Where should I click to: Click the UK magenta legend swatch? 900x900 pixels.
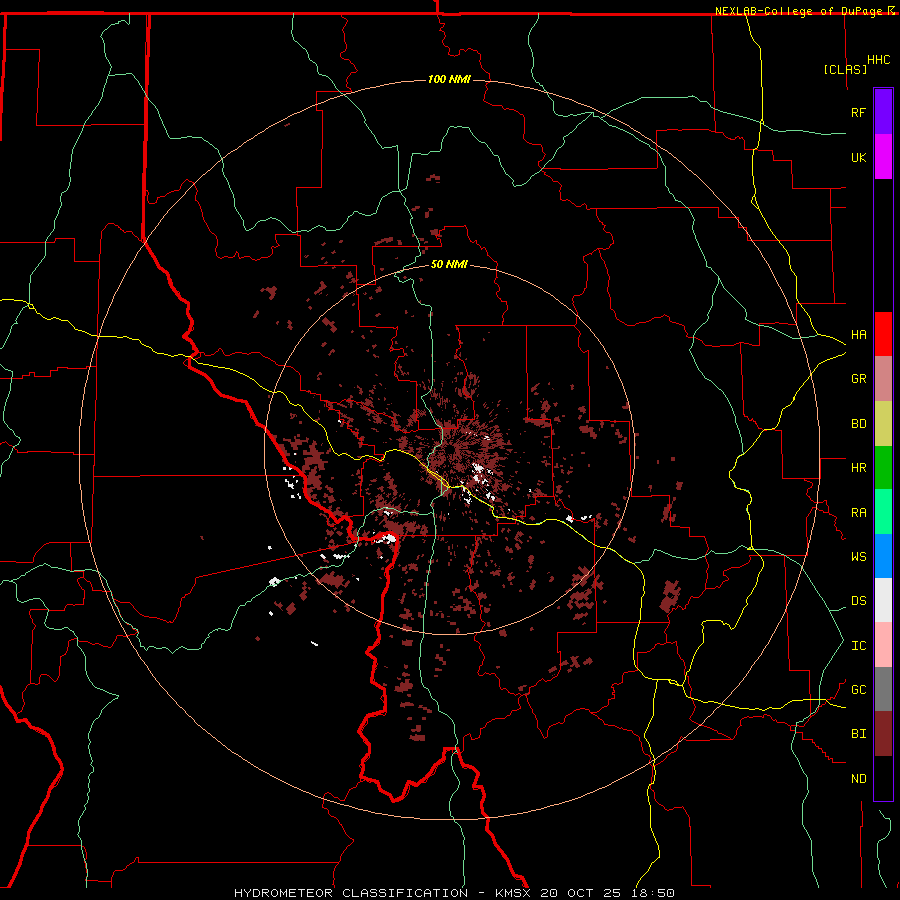pos(883,157)
